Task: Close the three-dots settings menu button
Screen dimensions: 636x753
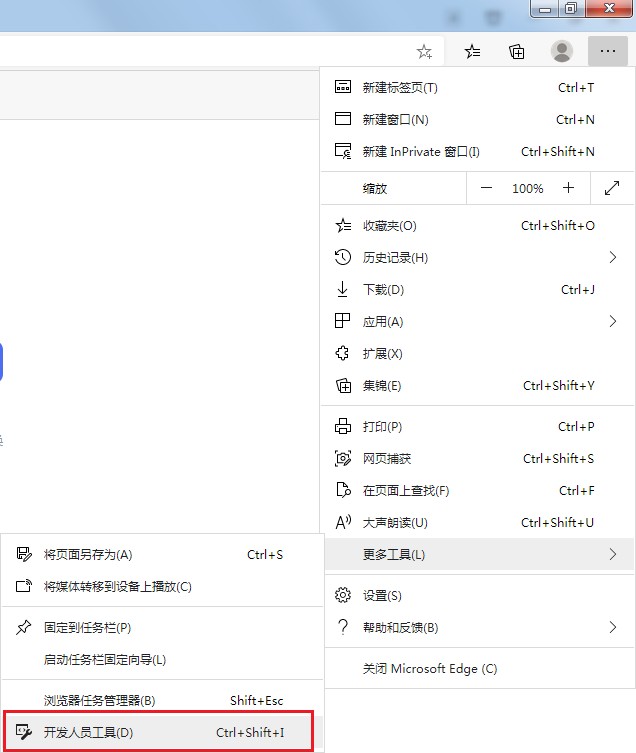Action: pos(607,51)
